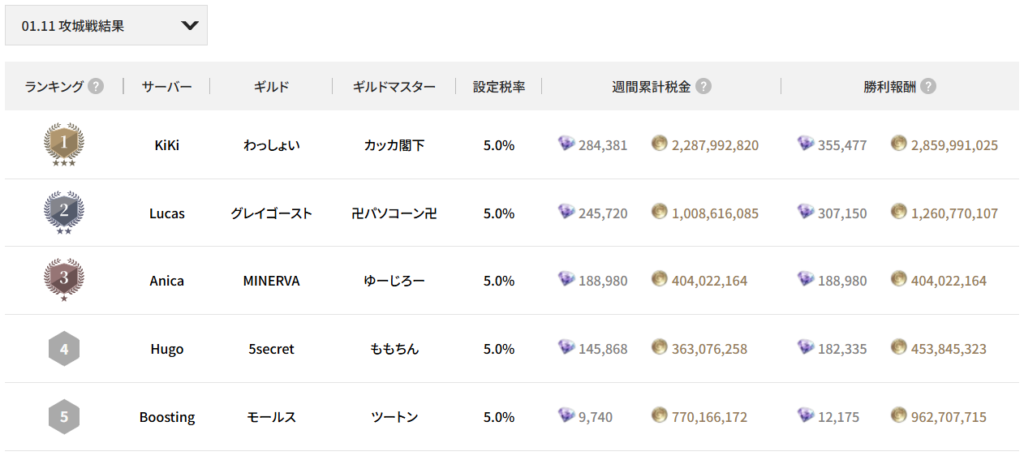Click the rank 5 hexagon badge
Screen dimensions: 1024x456
(x=64, y=417)
